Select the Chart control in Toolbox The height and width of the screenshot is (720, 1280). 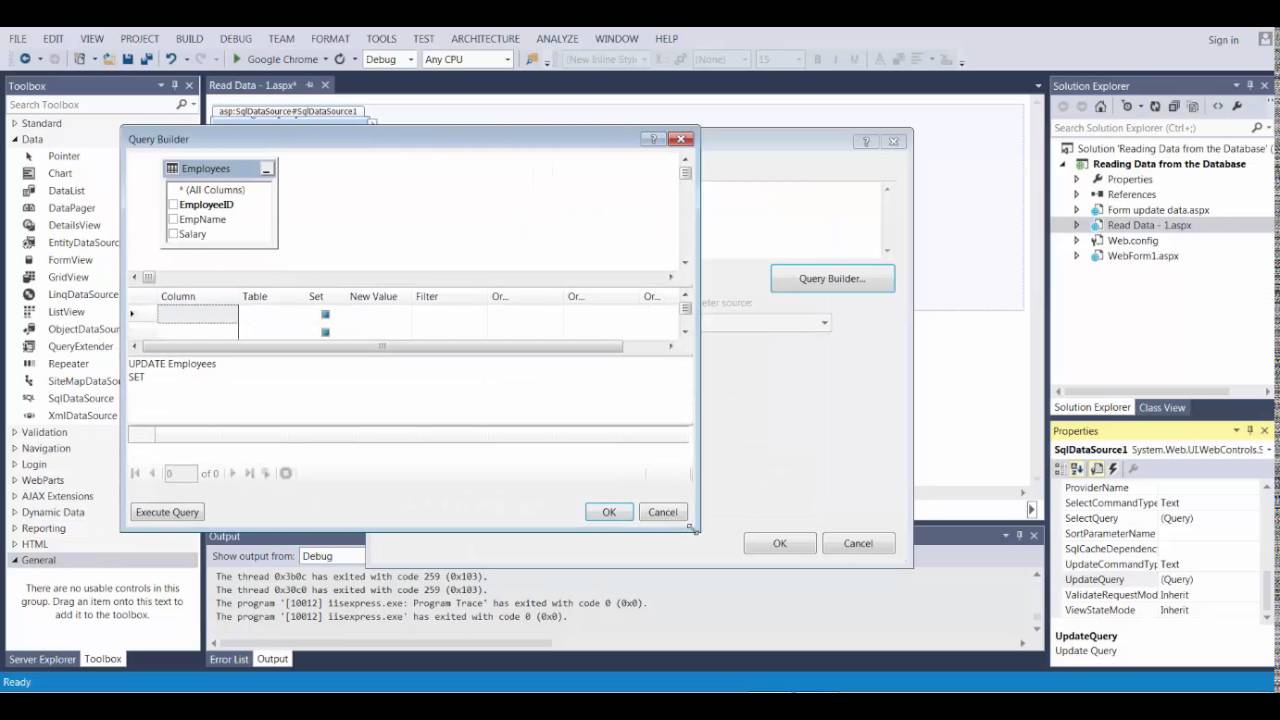click(x=60, y=173)
